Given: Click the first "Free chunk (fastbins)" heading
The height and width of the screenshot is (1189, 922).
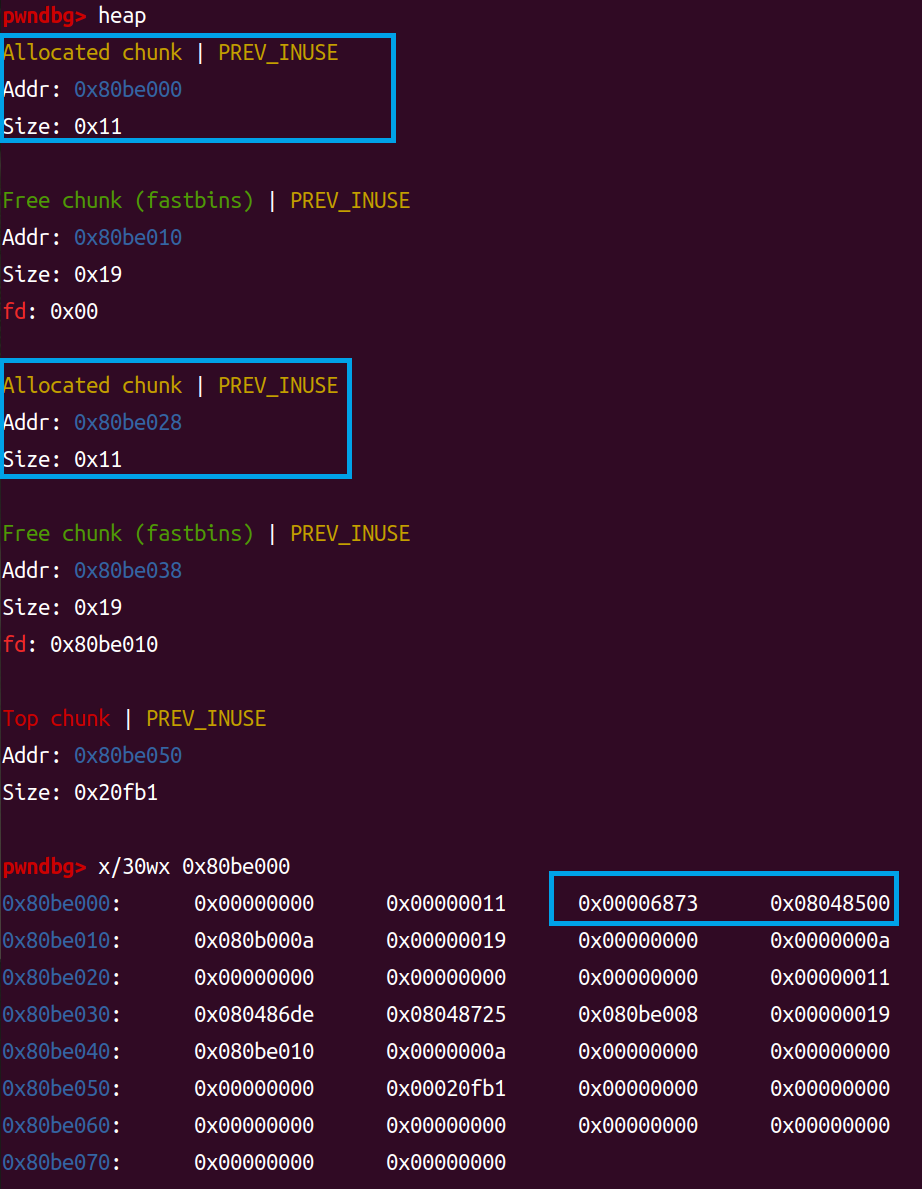Looking at the screenshot, I should point(128,201).
